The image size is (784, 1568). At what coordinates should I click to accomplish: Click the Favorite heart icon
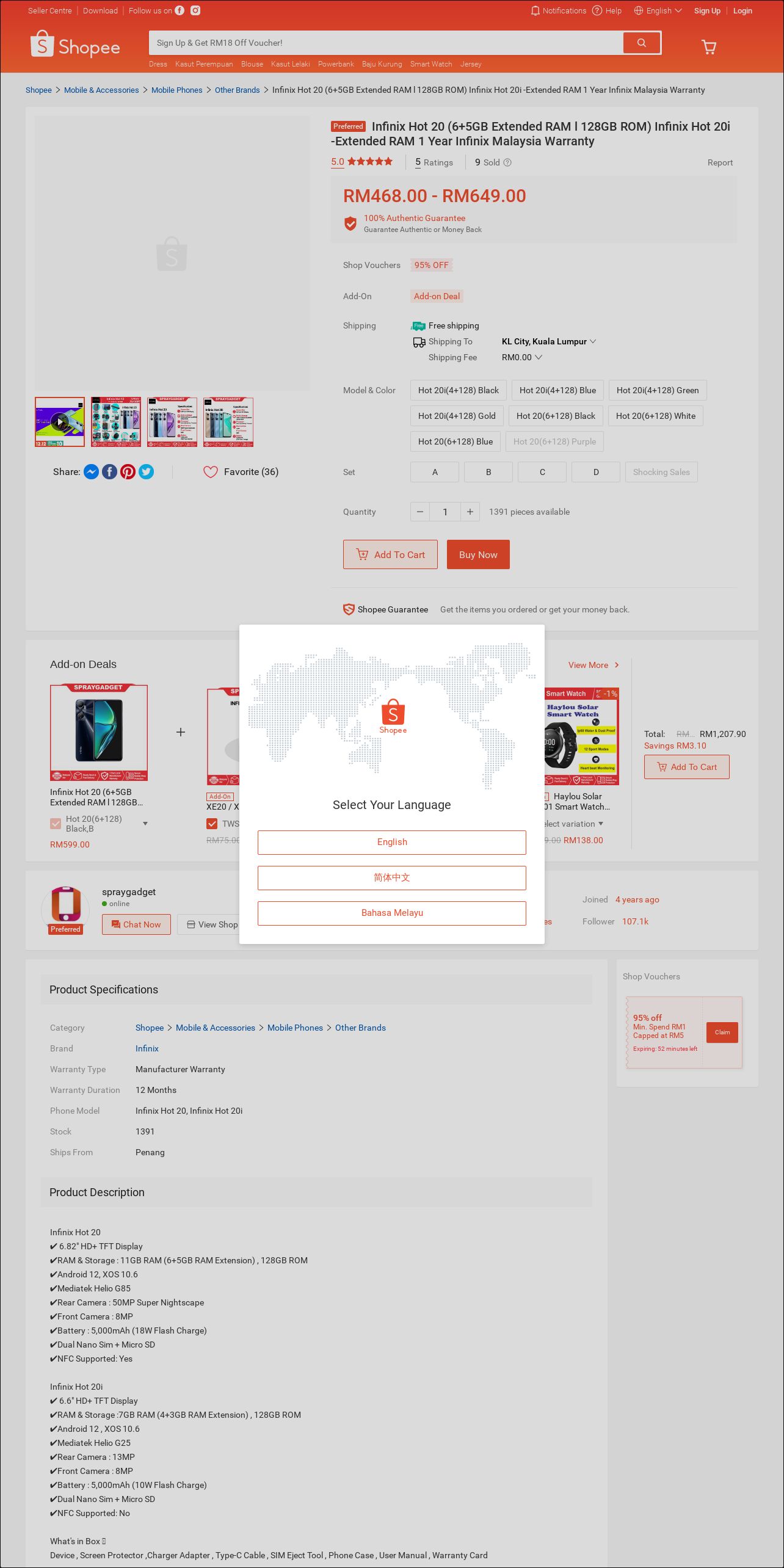pyautogui.click(x=211, y=472)
